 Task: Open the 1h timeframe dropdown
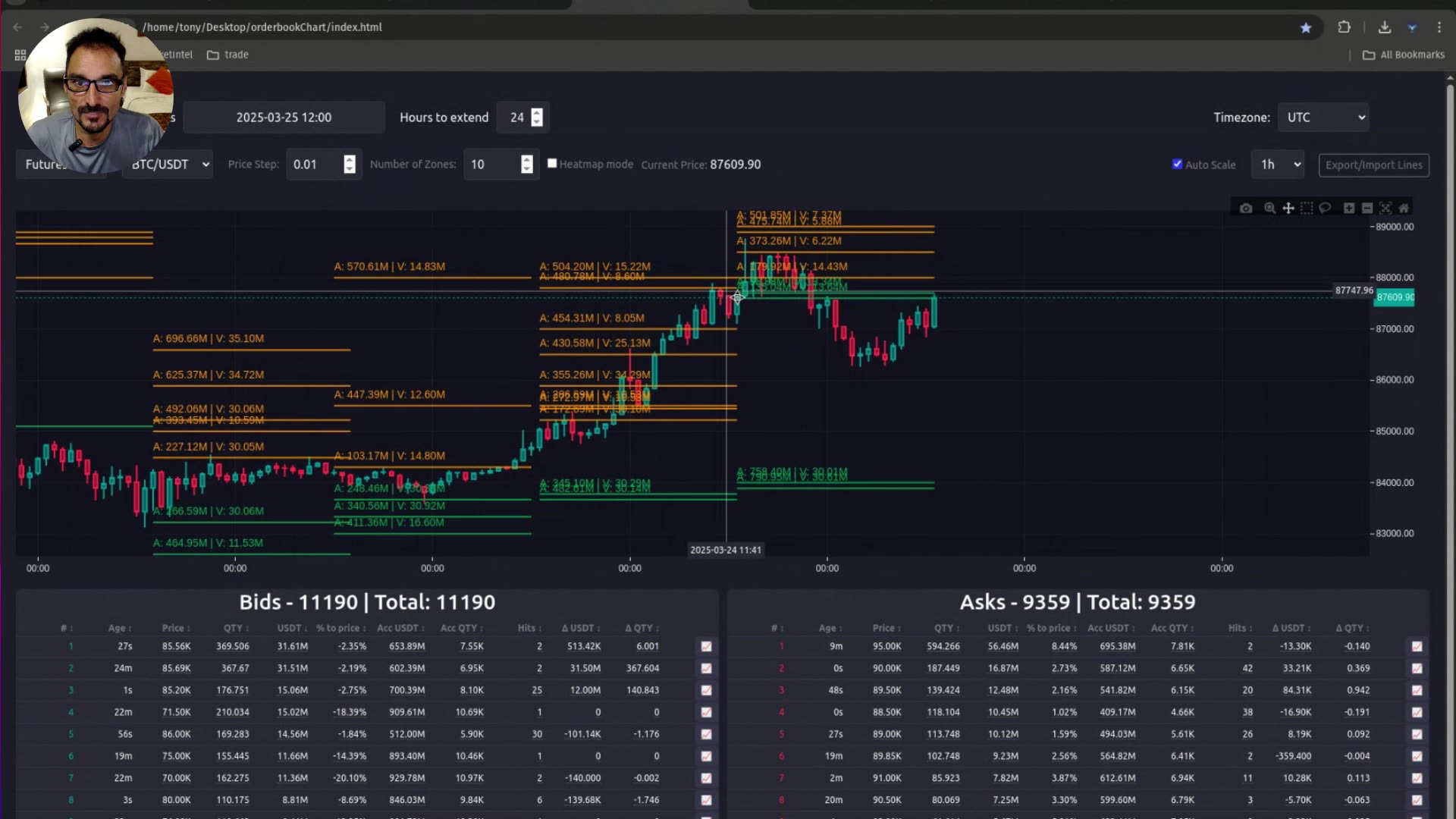[x=1278, y=164]
